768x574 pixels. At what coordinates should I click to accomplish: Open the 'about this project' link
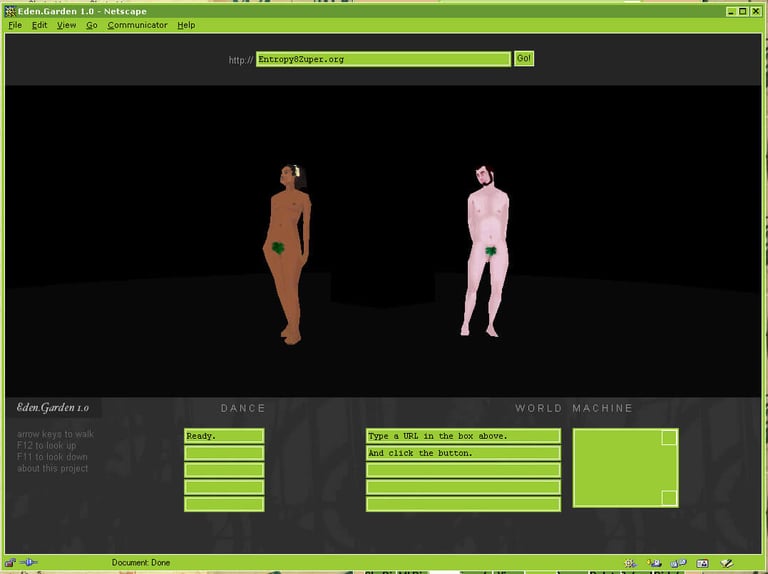[x=52, y=469]
